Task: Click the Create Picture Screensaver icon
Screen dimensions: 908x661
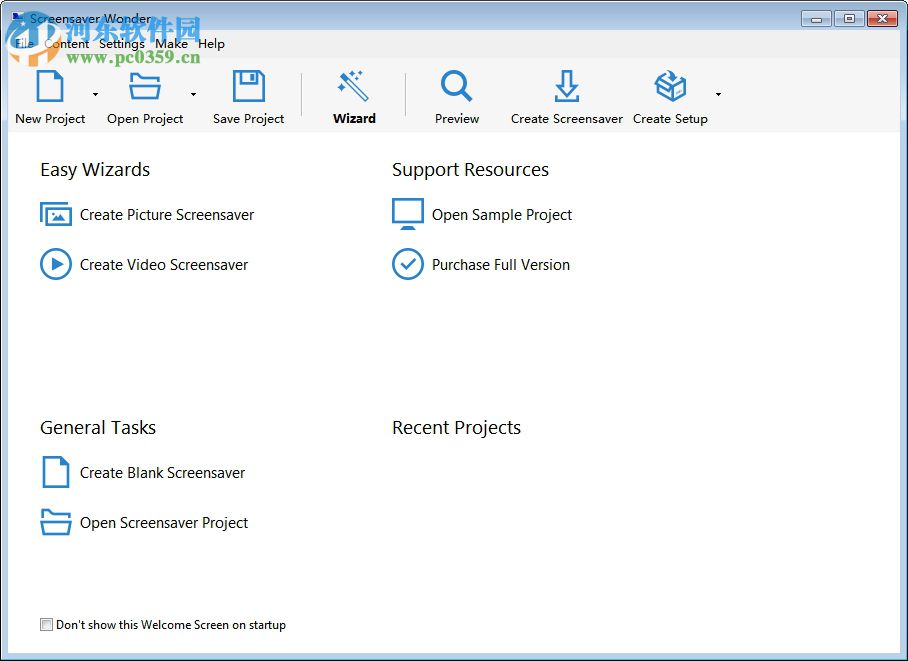Action: click(x=56, y=214)
